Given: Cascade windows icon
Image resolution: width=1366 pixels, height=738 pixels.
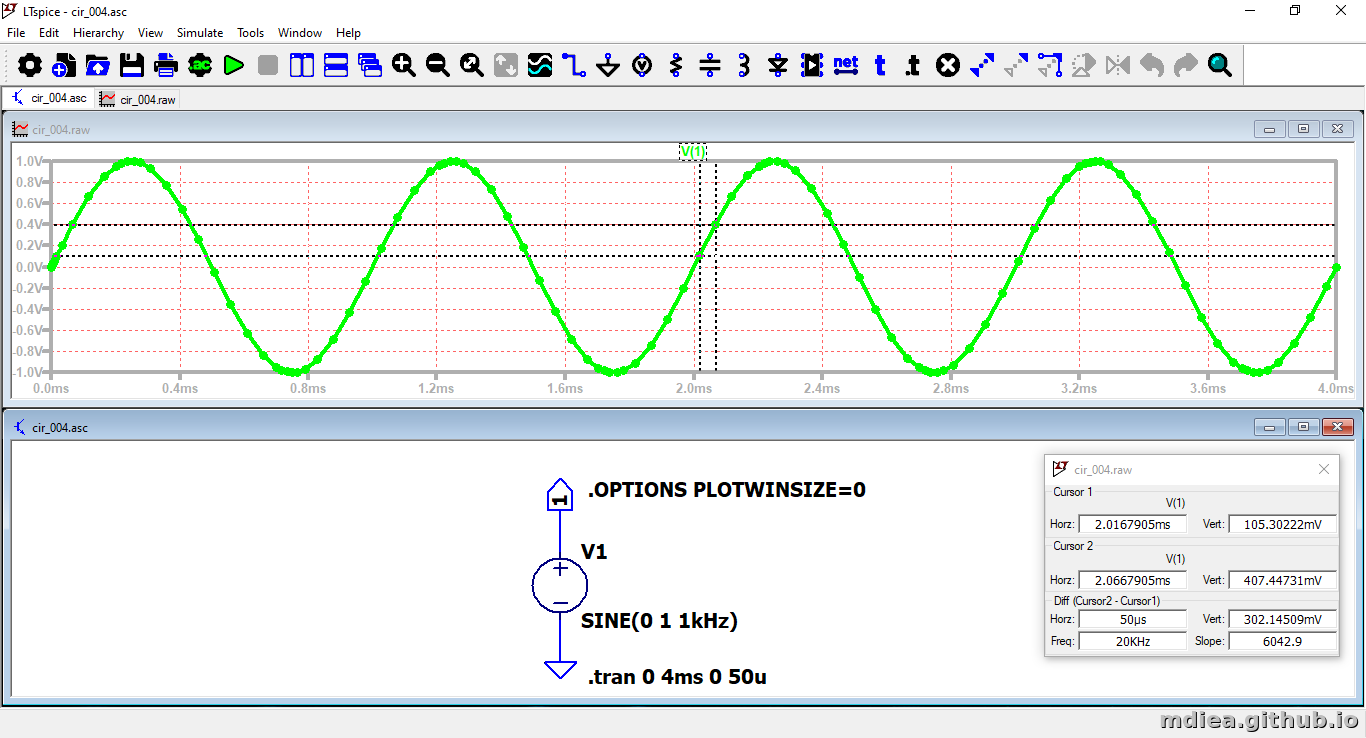Looking at the screenshot, I should click(370, 66).
